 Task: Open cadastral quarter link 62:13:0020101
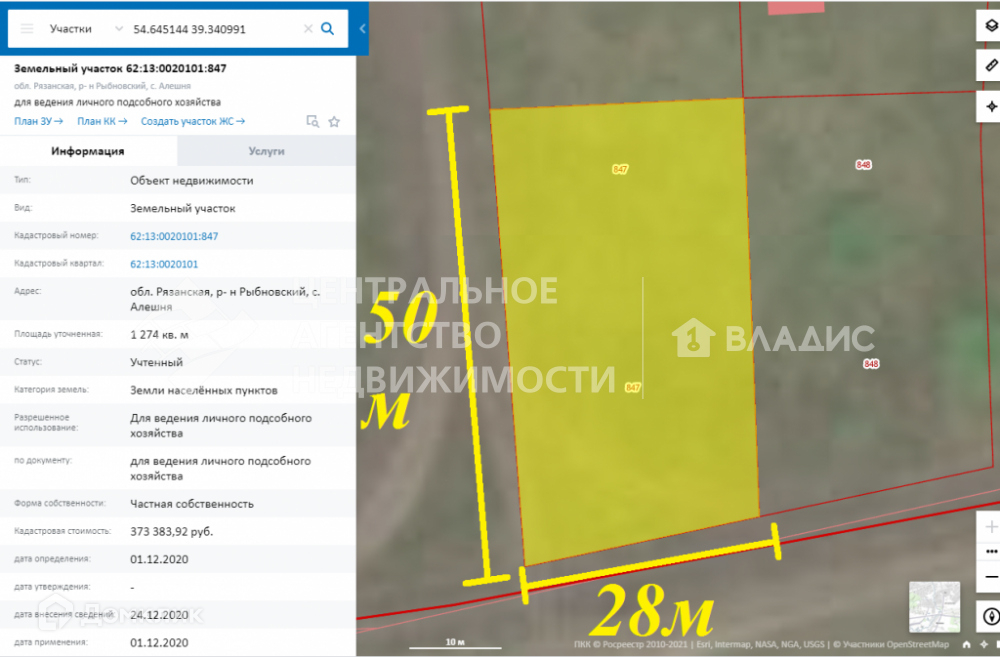coord(164,264)
